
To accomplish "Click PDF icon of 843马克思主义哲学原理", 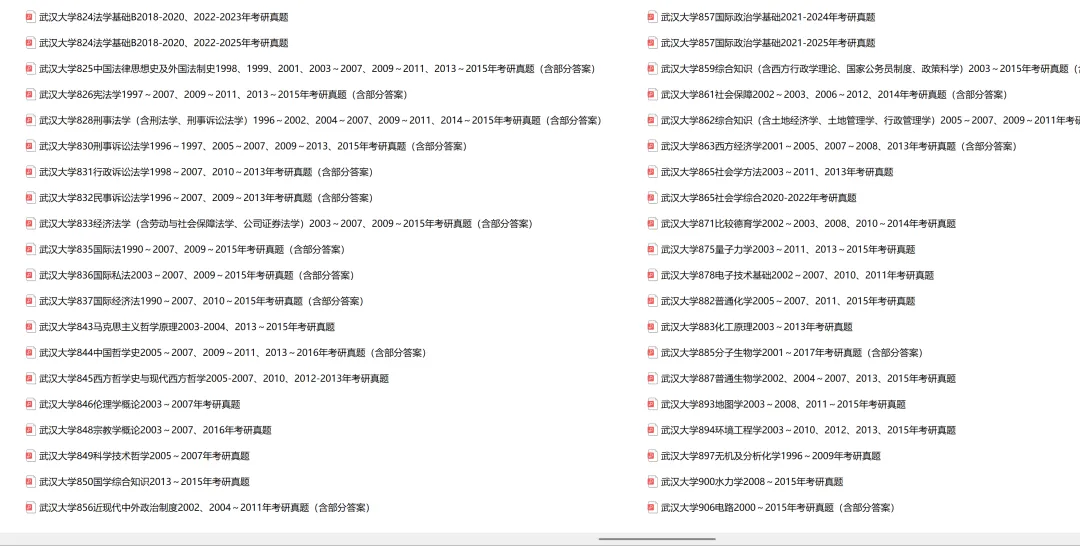I will click(x=30, y=326).
